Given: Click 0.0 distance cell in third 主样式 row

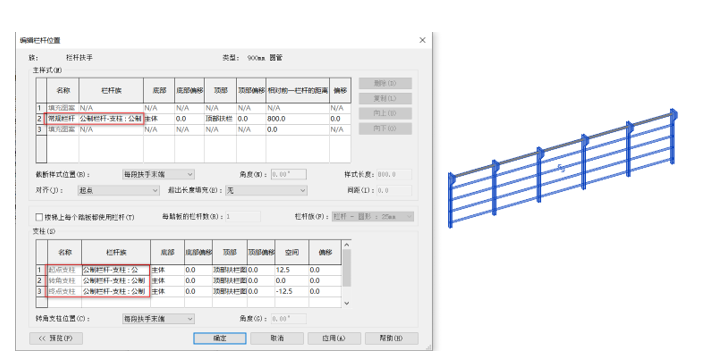Looking at the screenshot, I should (x=298, y=130).
